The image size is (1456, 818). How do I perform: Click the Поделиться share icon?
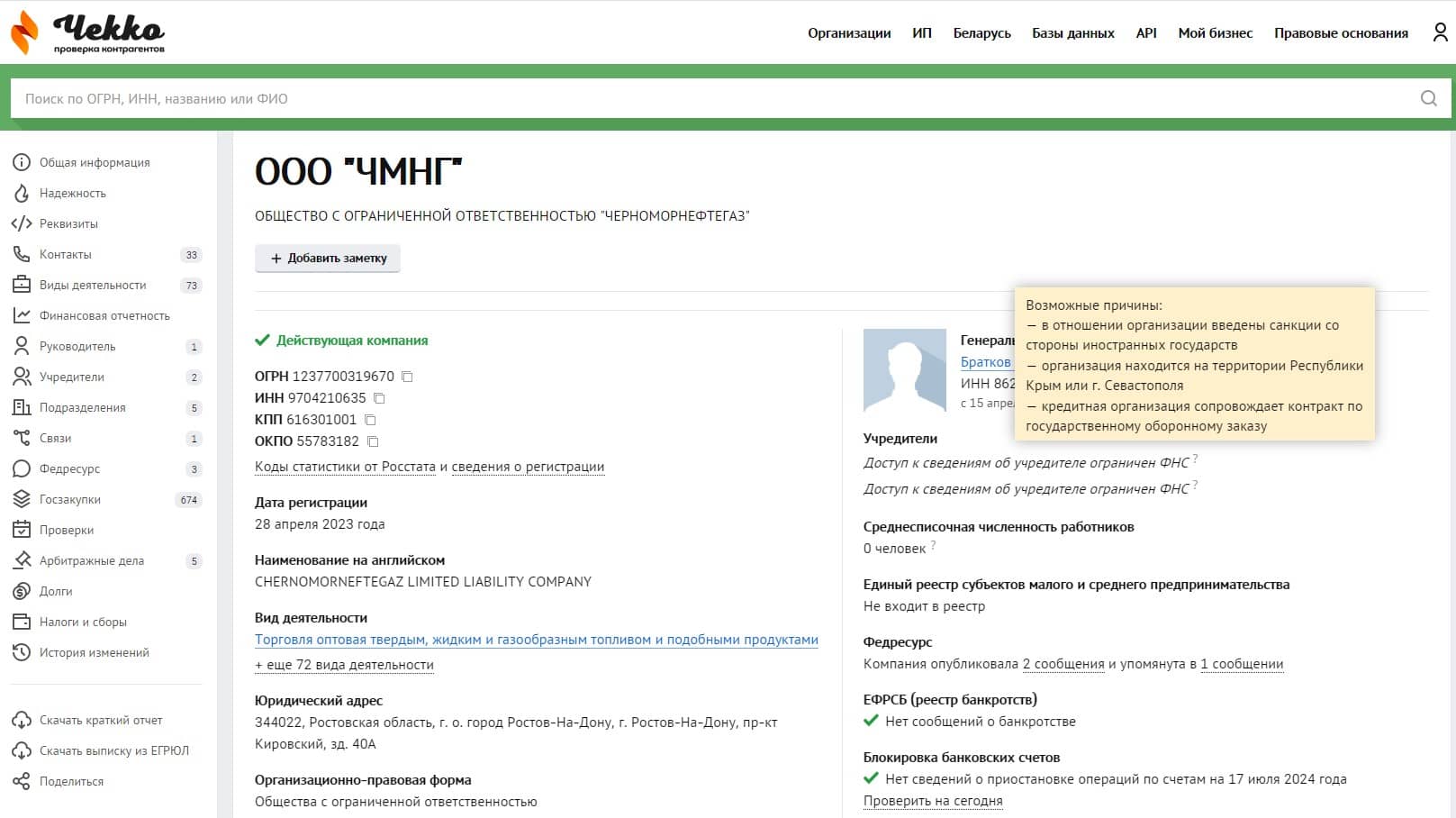click(22, 781)
